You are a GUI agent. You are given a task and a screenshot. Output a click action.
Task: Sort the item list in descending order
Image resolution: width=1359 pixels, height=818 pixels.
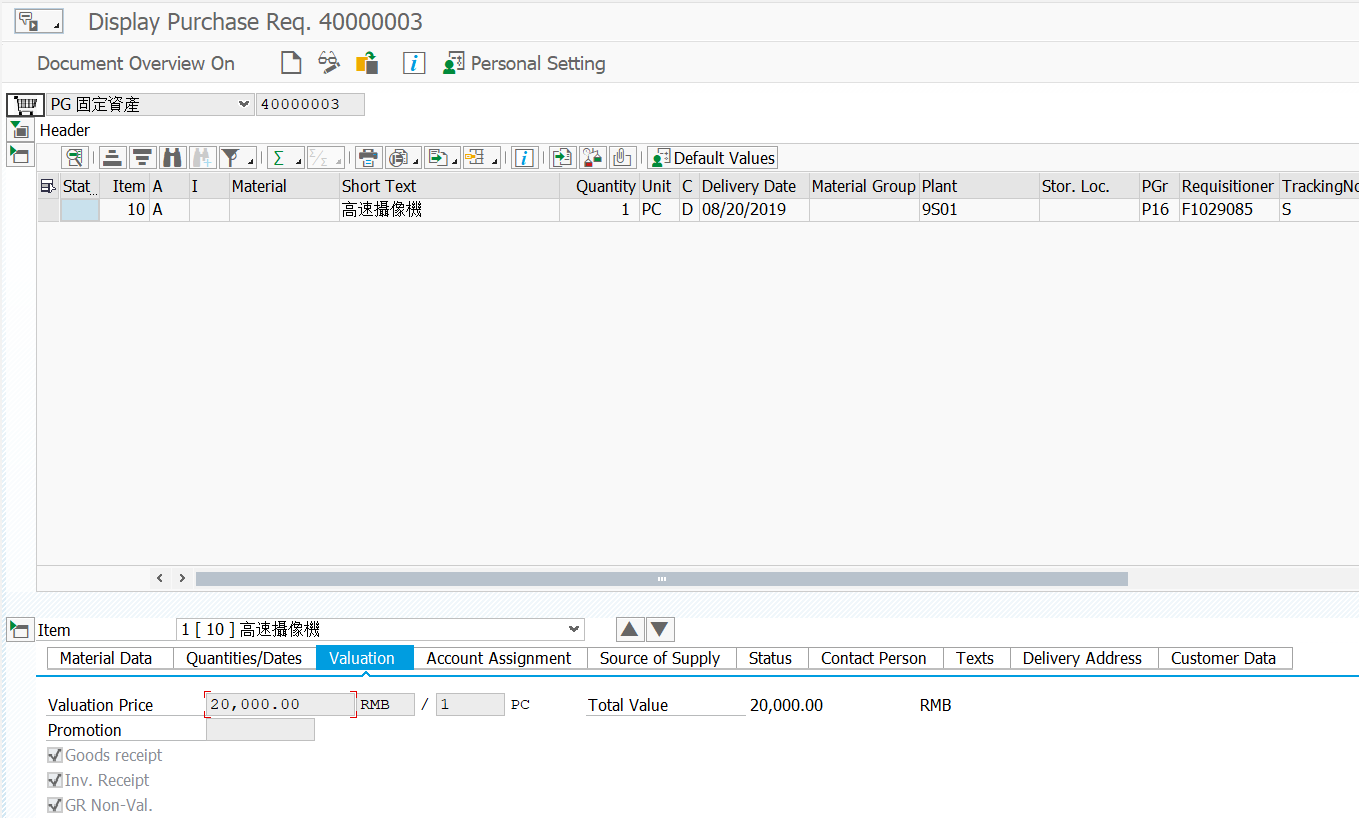click(x=142, y=157)
